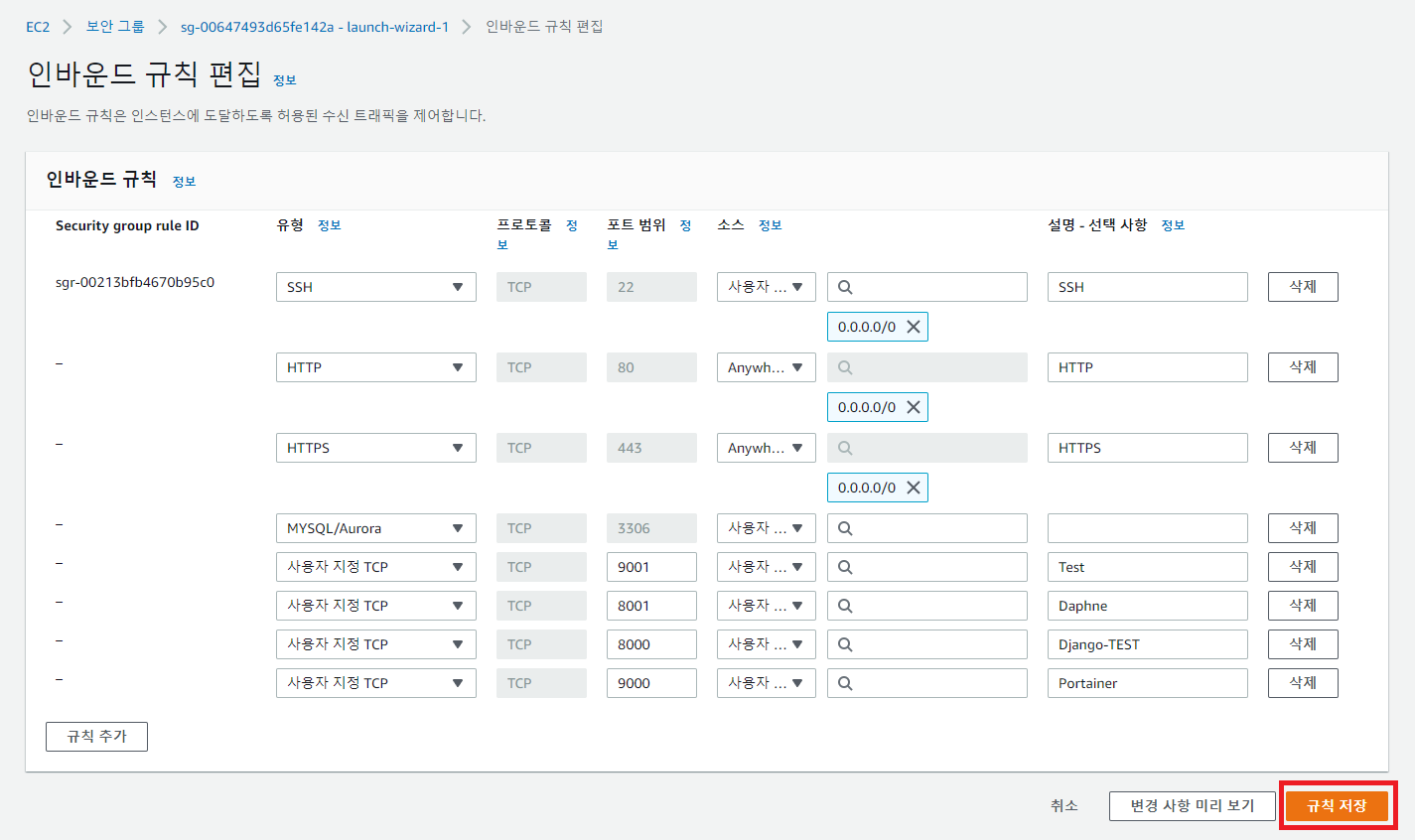The width and height of the screenshot is (1415, 840).
Task: Remove the 0.0.0.0/0 chip under SSH source
Action: (x=914, y=327)
